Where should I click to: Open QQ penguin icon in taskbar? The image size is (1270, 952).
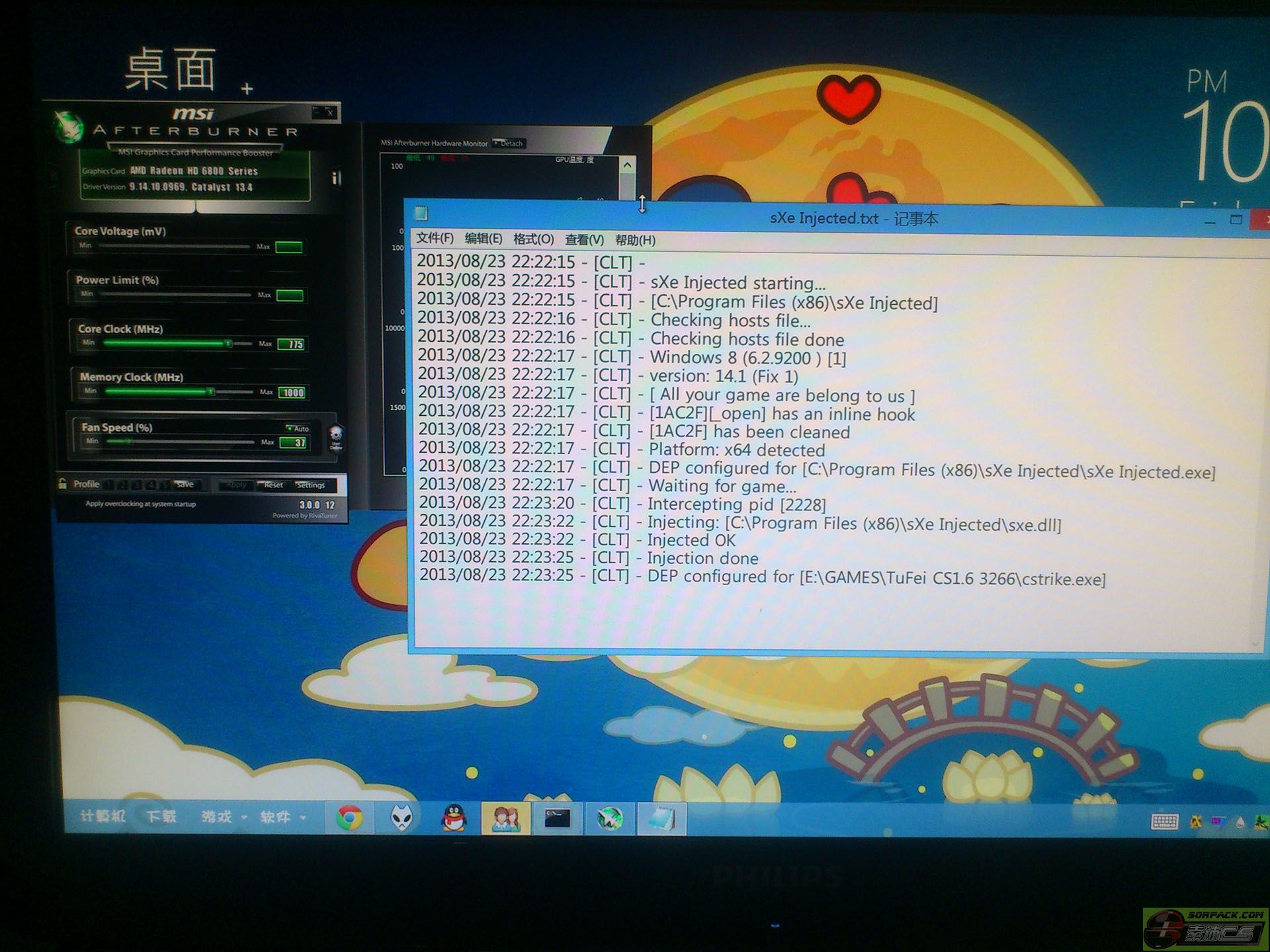(x=454, y=818)
